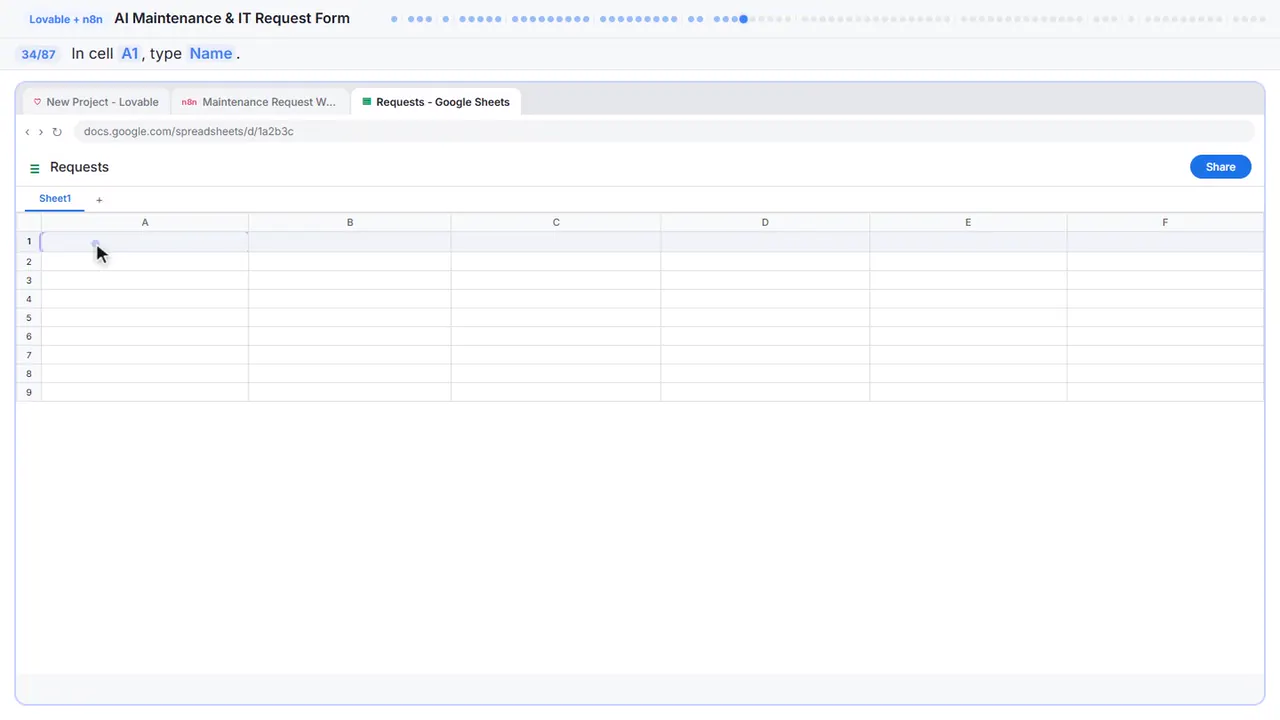The height and width of the screenshot is (720, 1280).
Task: Select column E header
Action: [x=968, y=222]
